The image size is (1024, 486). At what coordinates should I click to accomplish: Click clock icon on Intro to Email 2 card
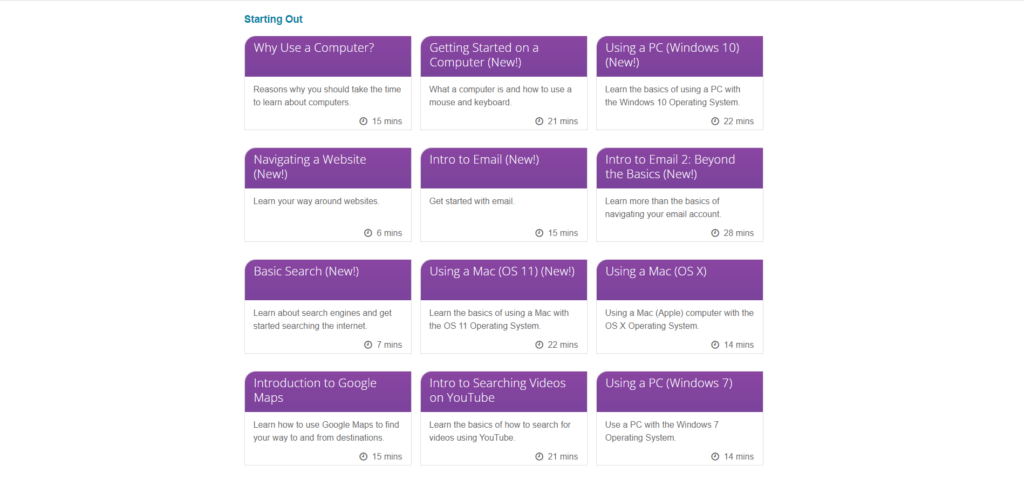(x=715, y=233)
